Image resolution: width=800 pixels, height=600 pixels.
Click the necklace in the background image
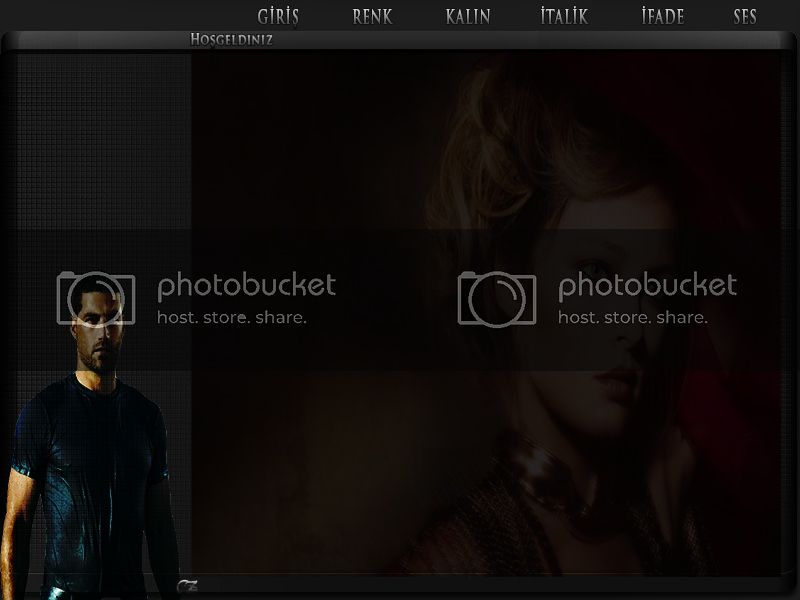560,480
